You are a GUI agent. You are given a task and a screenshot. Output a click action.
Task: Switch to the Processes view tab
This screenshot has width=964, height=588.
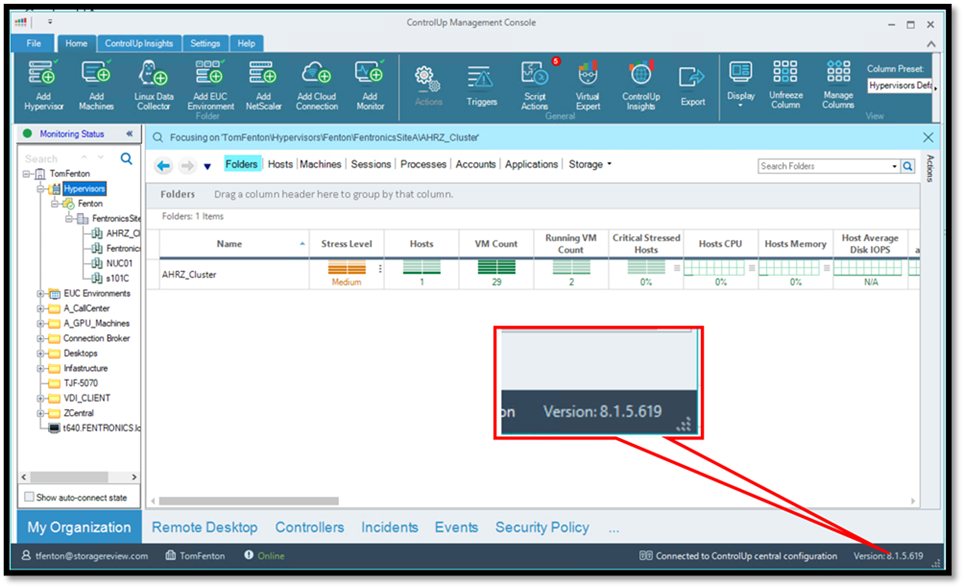point(423,164)
